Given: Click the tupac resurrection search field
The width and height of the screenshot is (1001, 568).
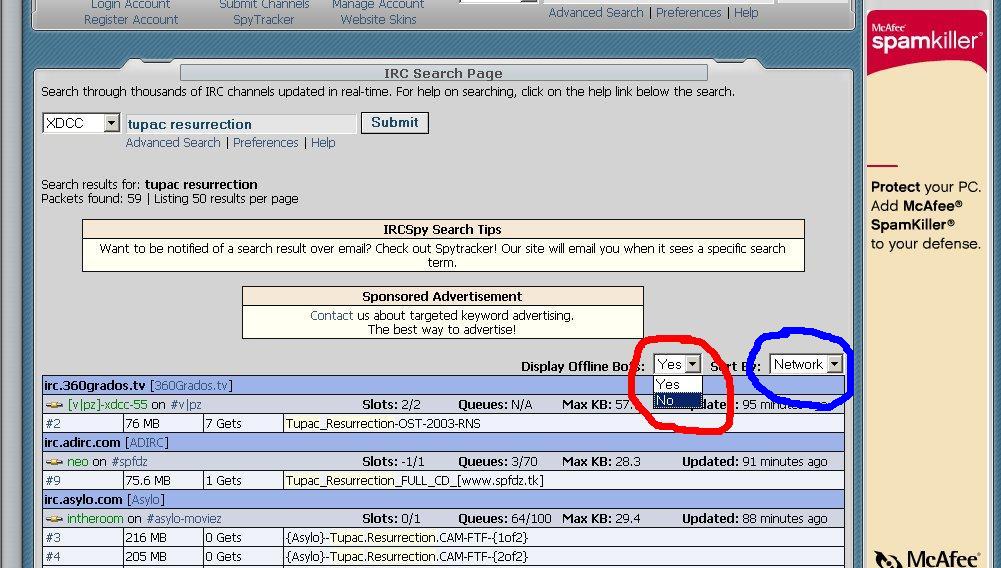Looking at the screenshot, I should [241, 124].
